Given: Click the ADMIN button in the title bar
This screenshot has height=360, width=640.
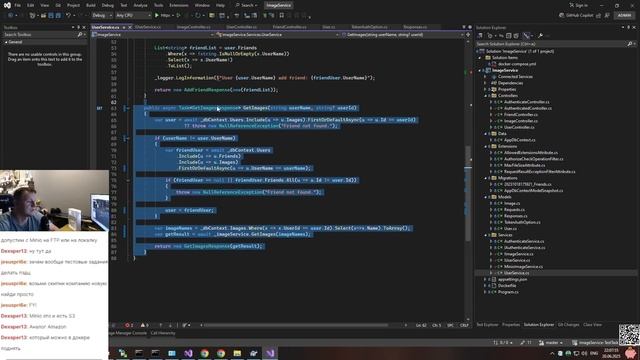Looking at the screenshot, I should [x=624, y=16].
